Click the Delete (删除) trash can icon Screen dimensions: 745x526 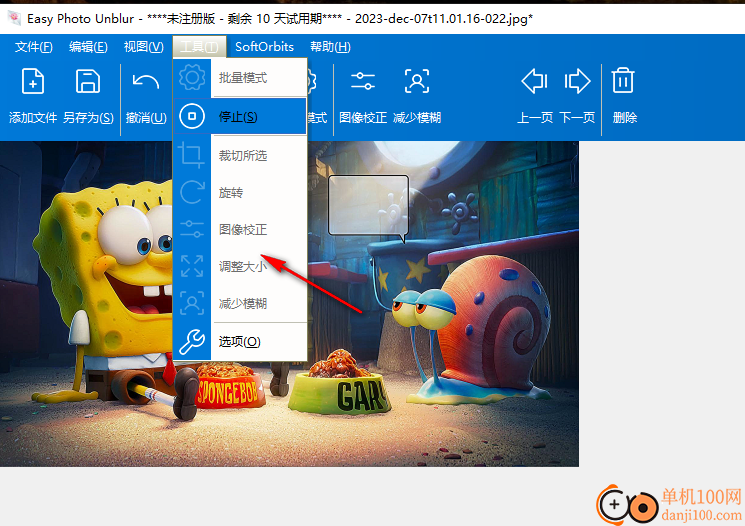coord(623,80)
